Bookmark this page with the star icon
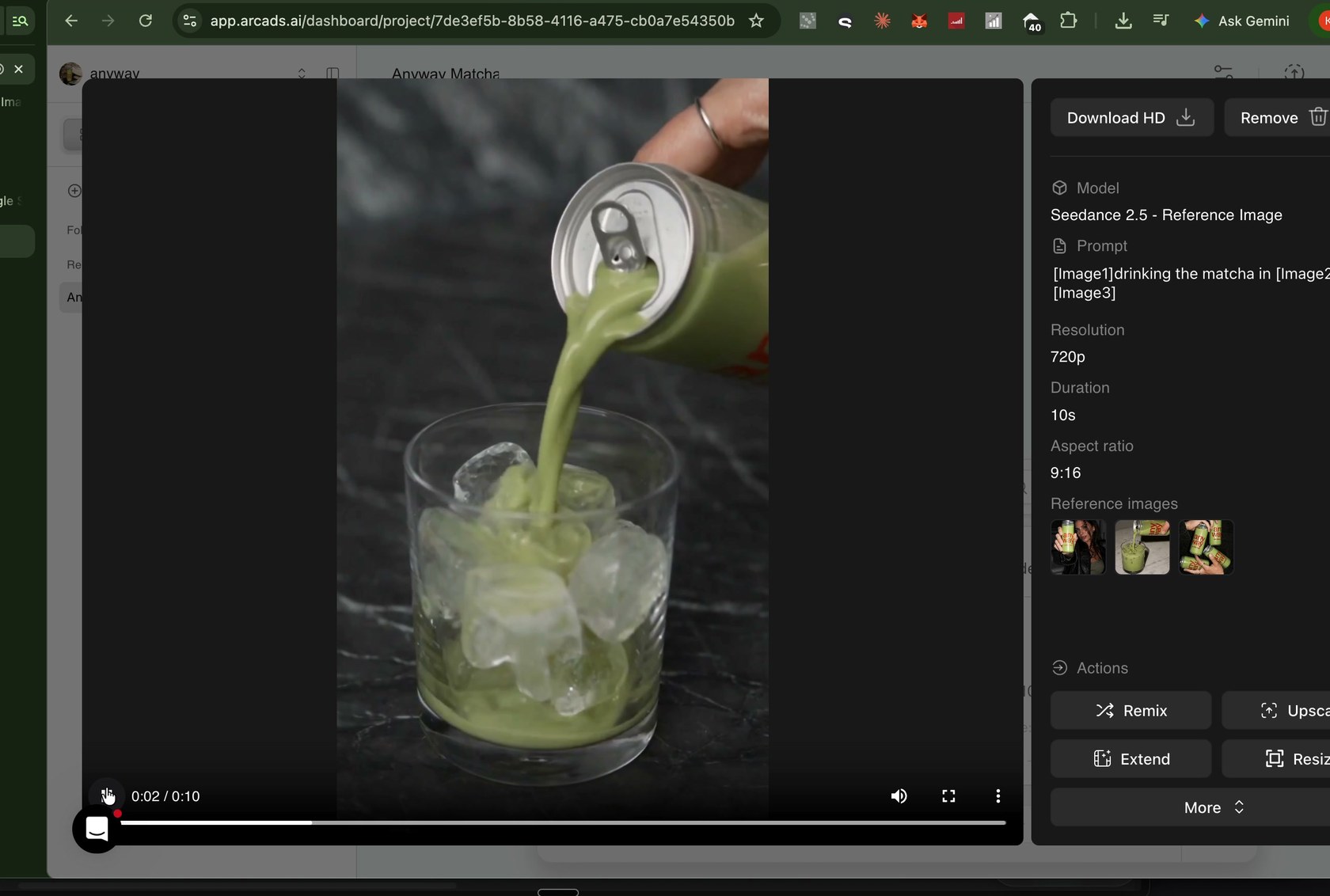This screenshot has width=1330, height=896. click(756, 21)
